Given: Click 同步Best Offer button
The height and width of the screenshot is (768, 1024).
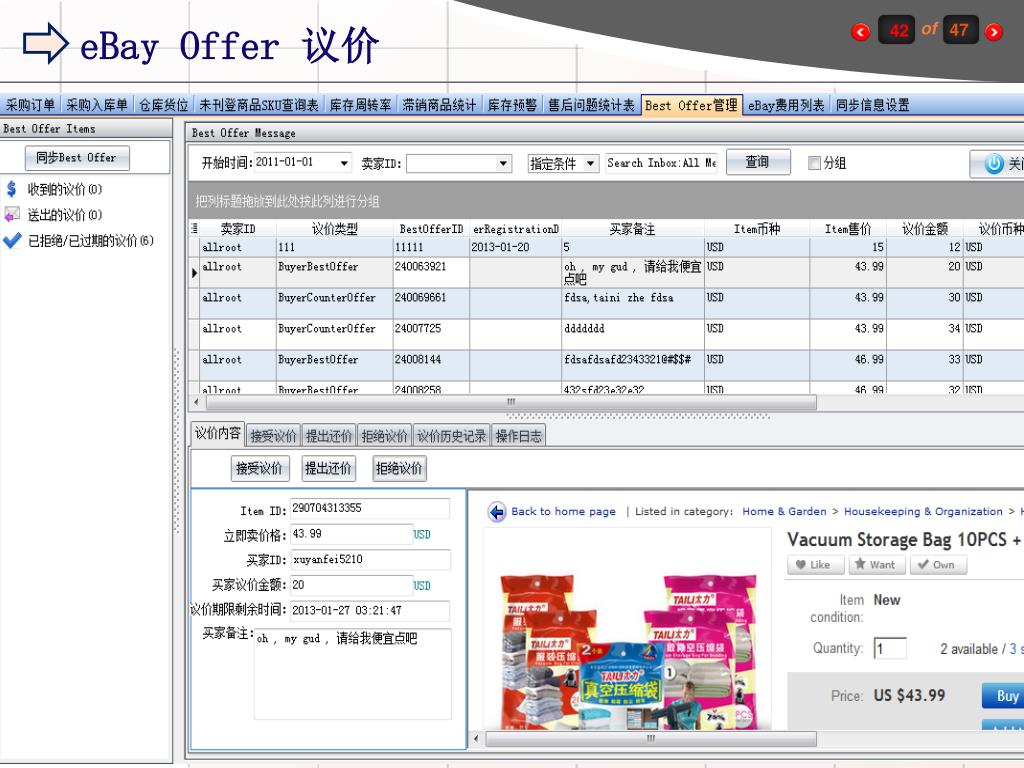Looking at the screenshot, I should (x=77, y=158).
